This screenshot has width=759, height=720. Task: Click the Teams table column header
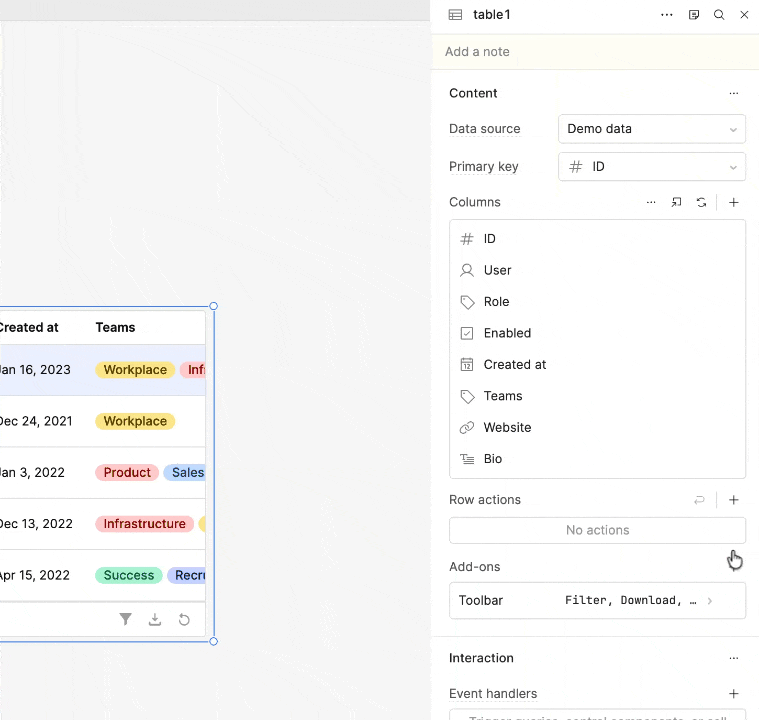[x=115, y=328]
